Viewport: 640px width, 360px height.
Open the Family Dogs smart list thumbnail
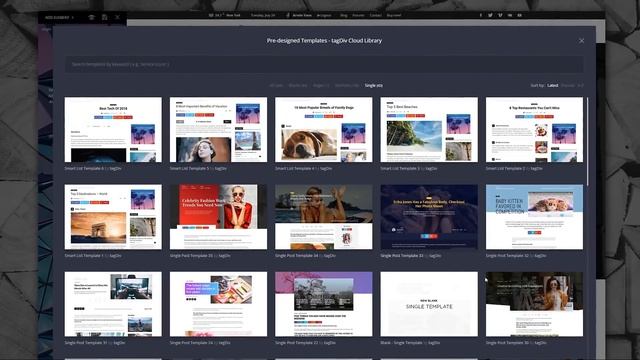(x=324, y=129)
